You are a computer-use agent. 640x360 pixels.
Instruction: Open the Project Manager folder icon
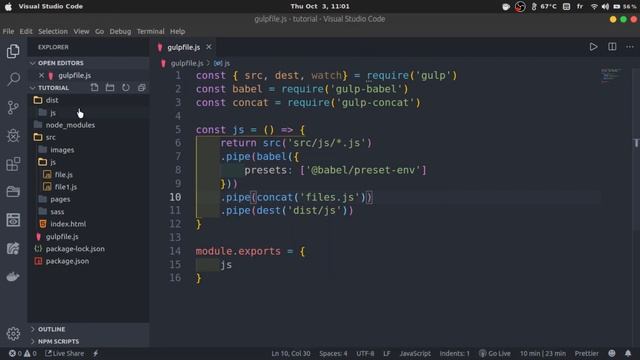pos(13,191)
